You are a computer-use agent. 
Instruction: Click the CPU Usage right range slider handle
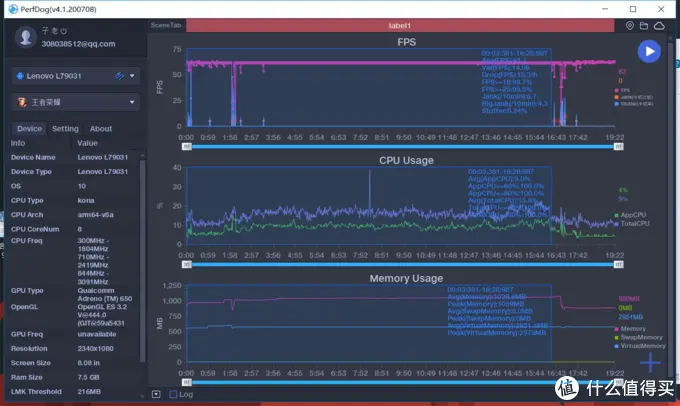(x=619, y=265)
